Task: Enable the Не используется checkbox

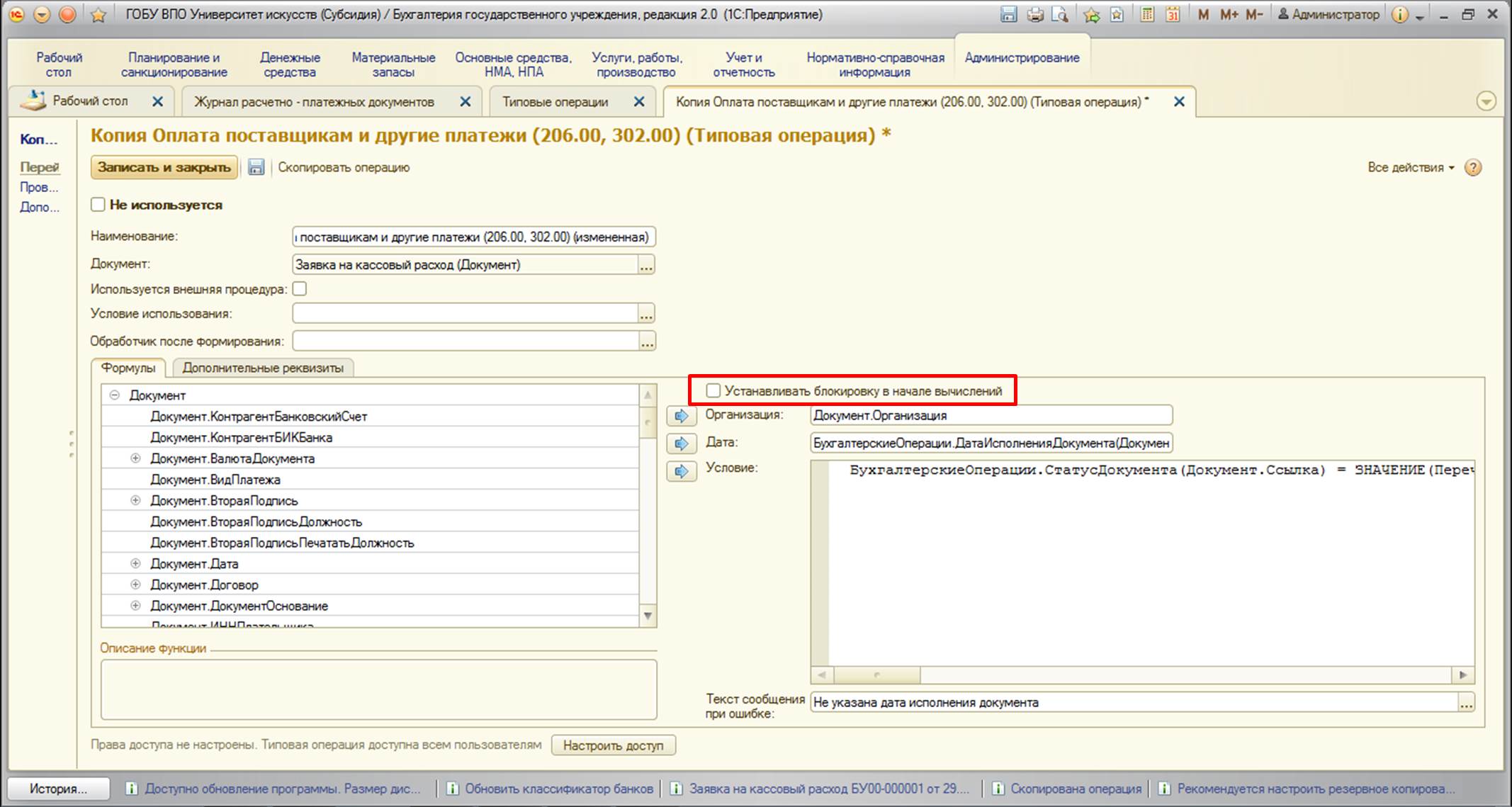Action: (x=98, y=205)
